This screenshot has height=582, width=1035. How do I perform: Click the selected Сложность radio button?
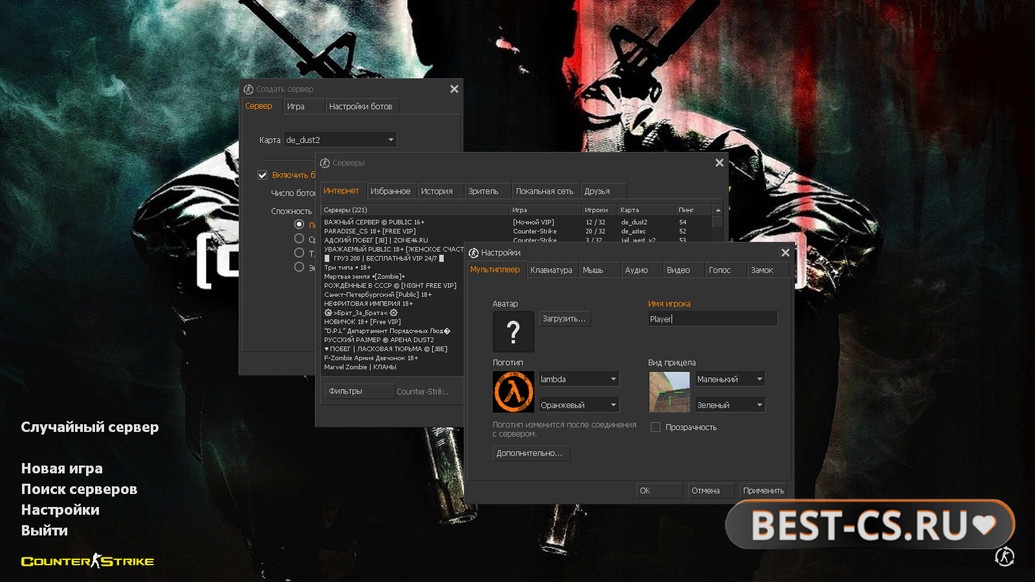pyautogui.click(x=299, y=224)
